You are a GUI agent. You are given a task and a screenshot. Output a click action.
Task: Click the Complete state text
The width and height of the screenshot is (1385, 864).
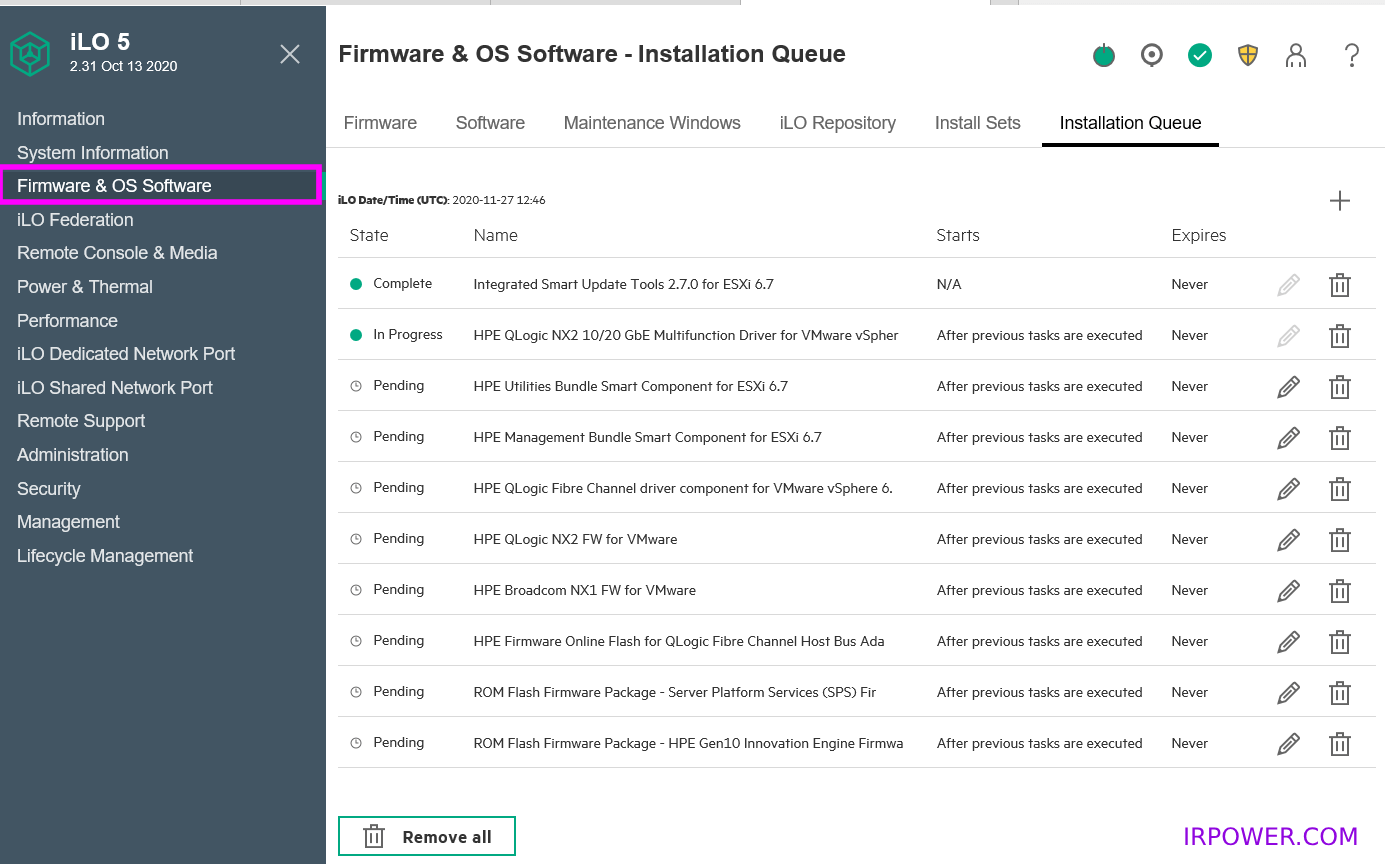click(x=403, y=284)
